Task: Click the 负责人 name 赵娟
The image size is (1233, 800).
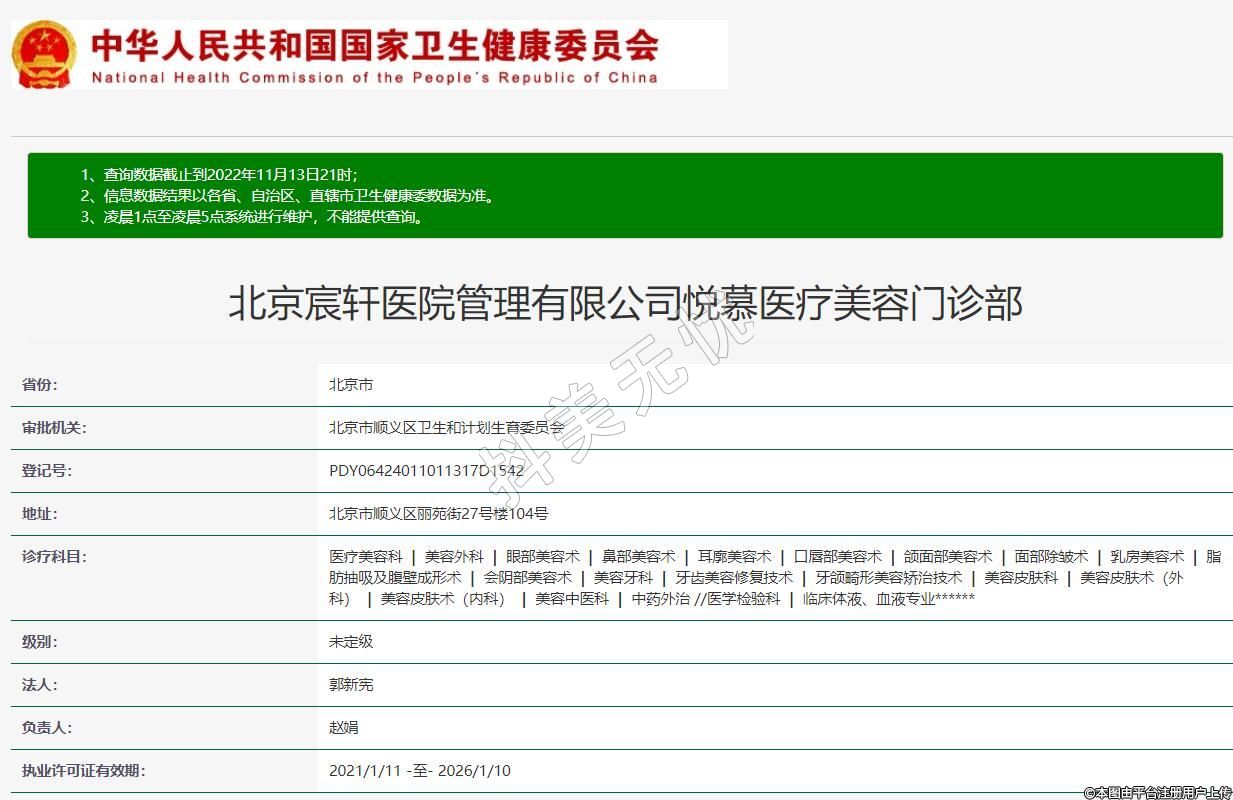Action: point(343,728)
